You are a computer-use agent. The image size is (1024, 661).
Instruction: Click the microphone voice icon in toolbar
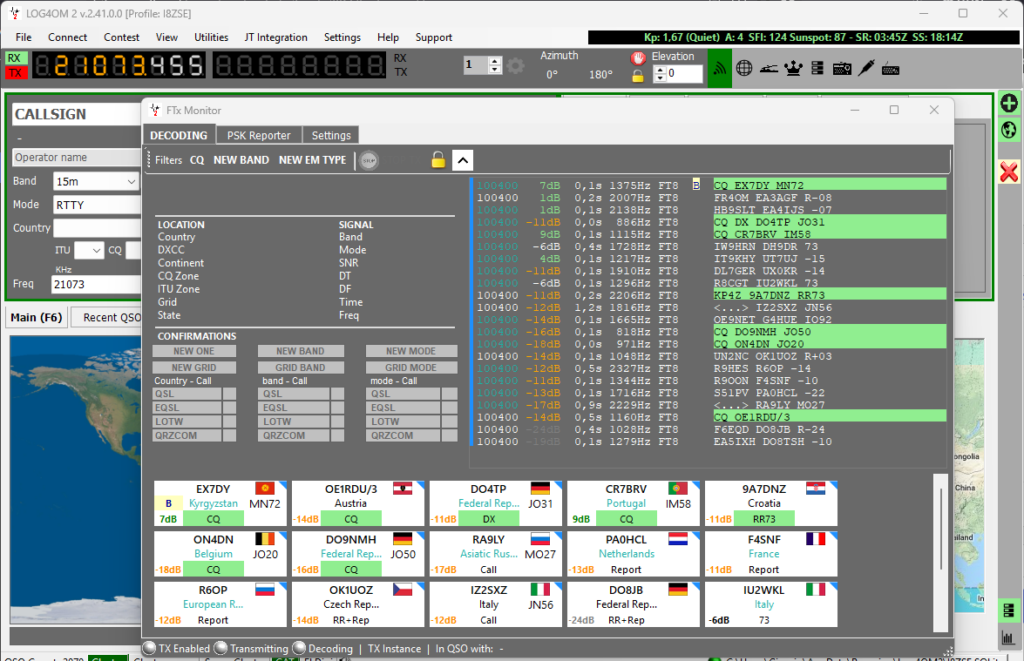(x=866, y=68)
